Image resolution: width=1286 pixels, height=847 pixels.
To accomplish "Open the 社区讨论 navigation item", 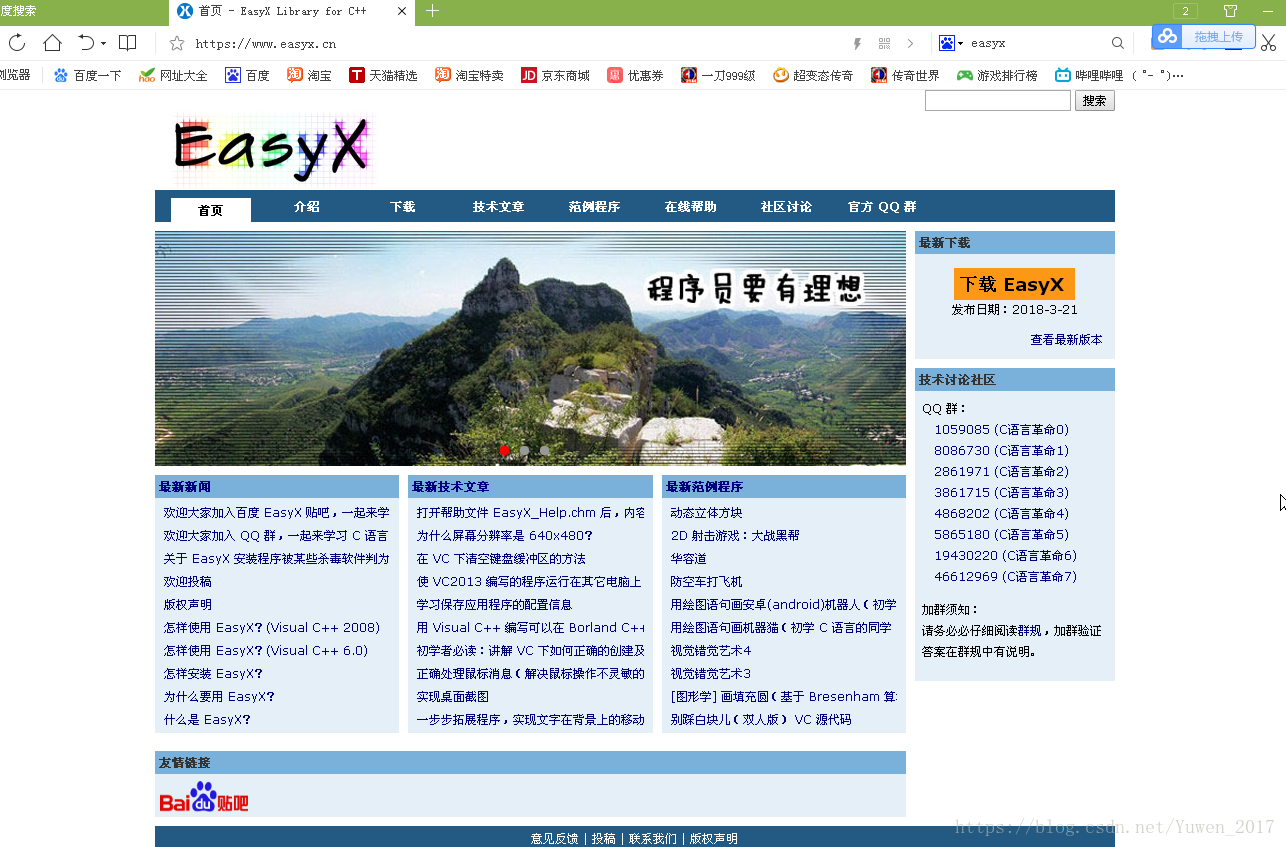I will (x=786, y=207).
